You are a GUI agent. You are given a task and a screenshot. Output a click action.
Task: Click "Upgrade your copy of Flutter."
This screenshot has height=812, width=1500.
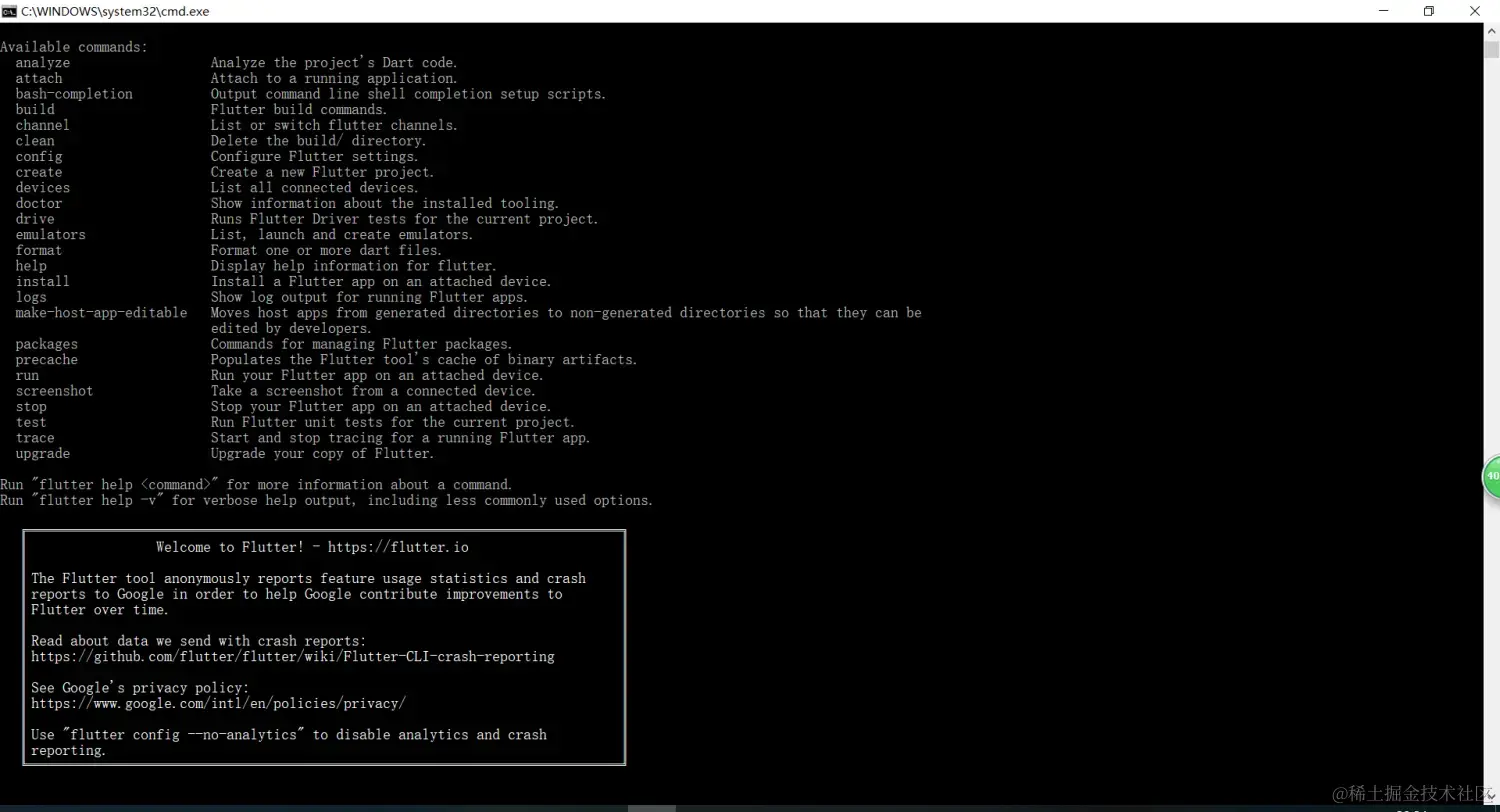point(322,454)
